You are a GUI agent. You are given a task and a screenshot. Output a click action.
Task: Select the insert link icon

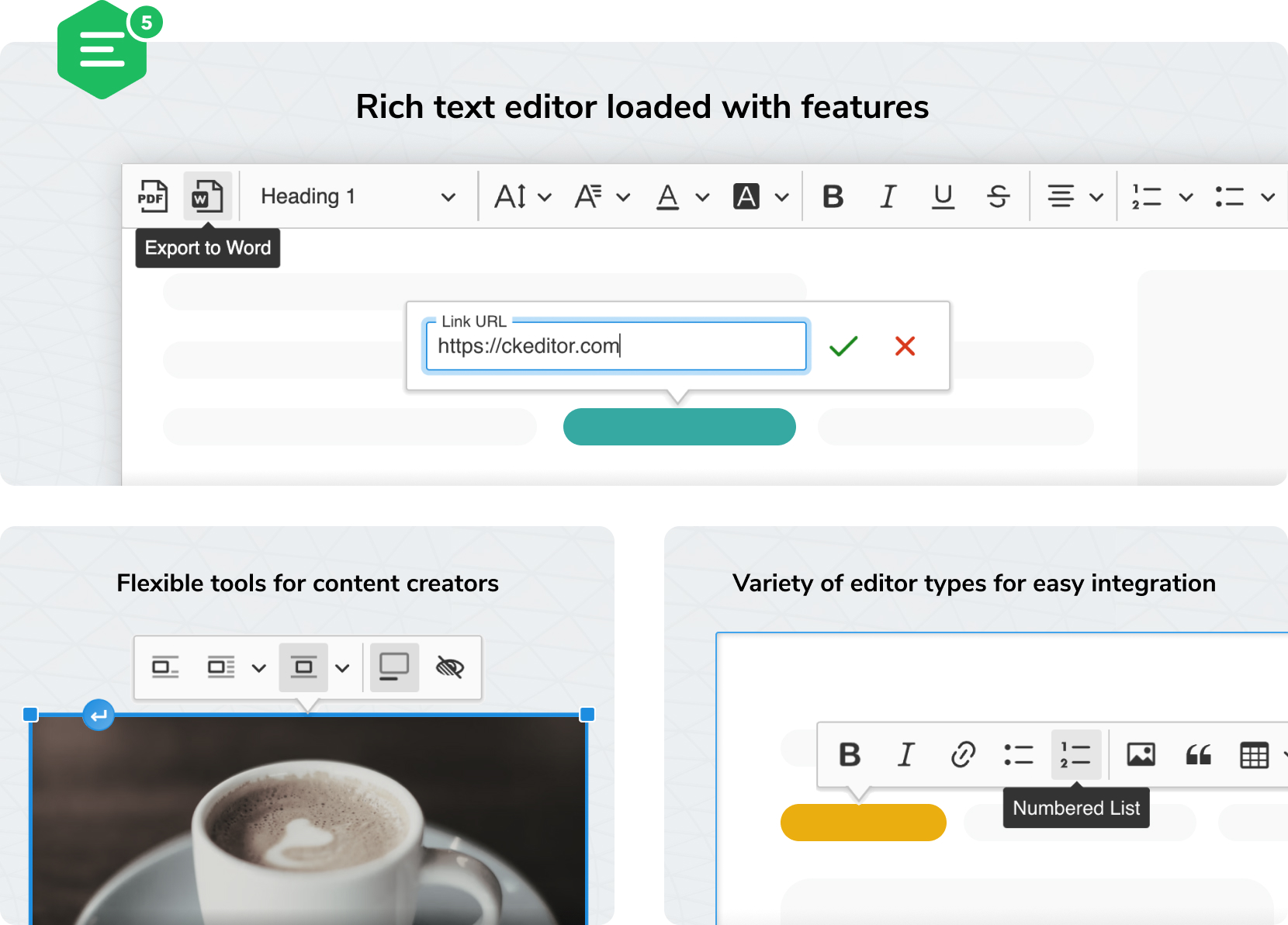[962, 754]
